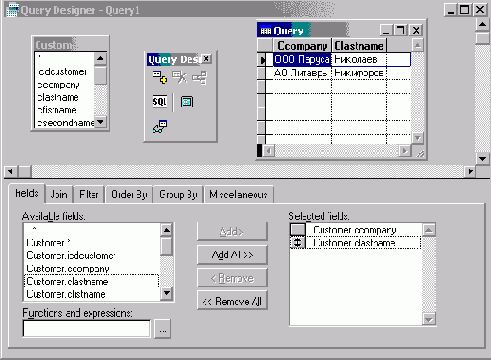Click the << Remove All button
The height and width of the screenshot is (360, 491).
[x=232, y=301]
